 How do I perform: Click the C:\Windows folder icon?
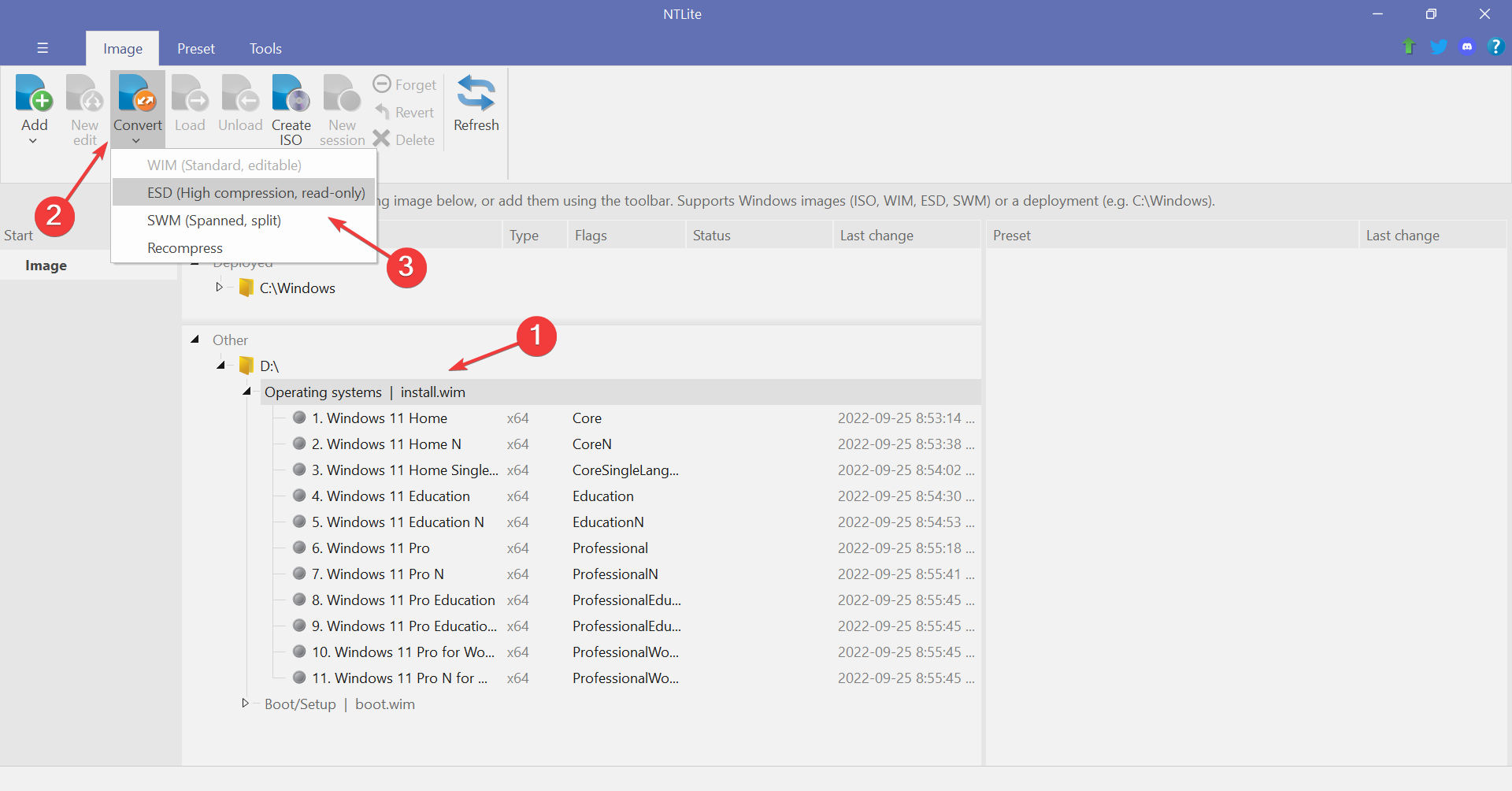point(246,288)
